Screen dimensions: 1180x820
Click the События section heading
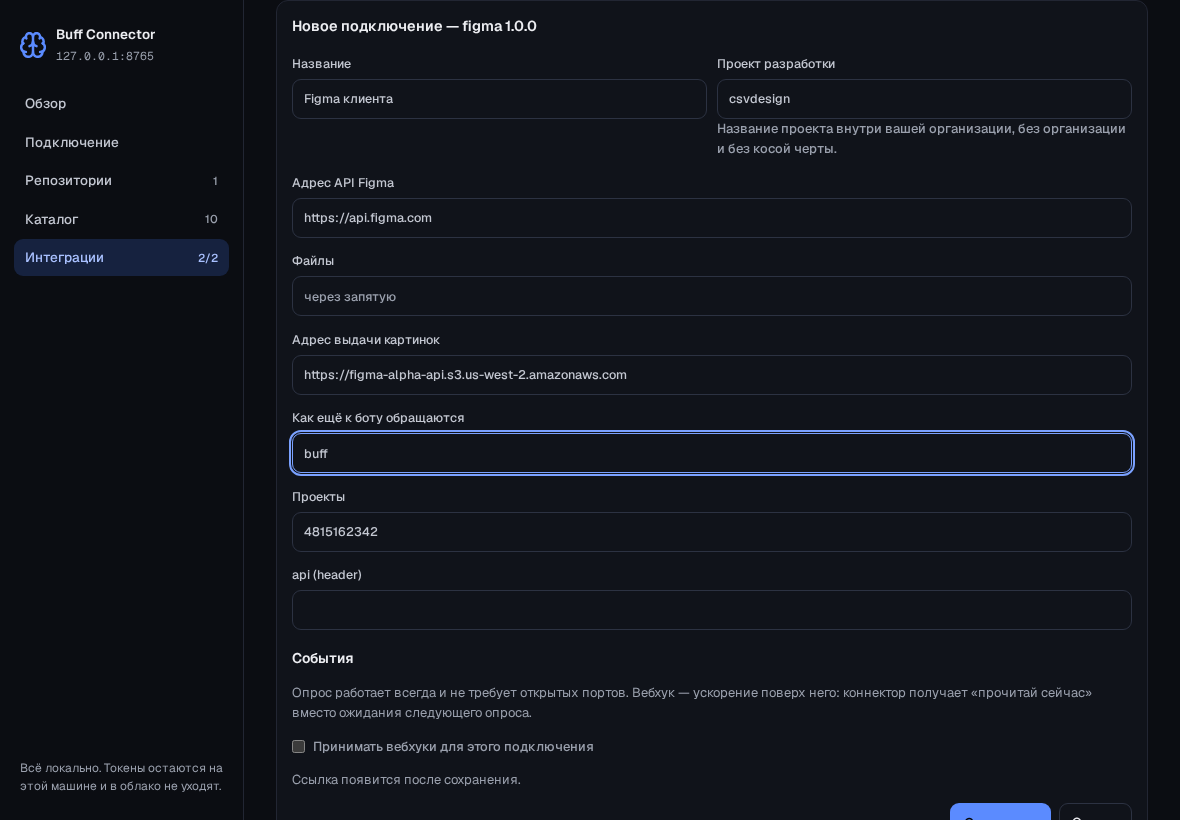(322, 658)
